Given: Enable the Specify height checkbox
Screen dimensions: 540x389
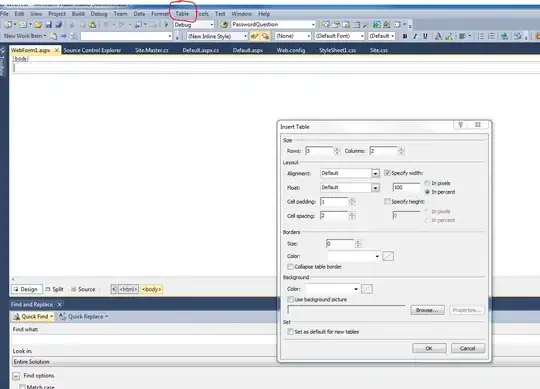Looking at the screenshot, I should [x=387, y=201].
